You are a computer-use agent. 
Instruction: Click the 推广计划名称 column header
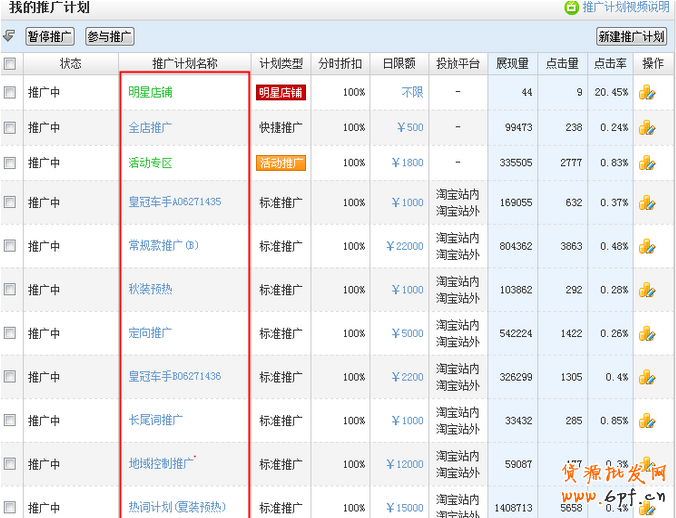click(185, 64)
